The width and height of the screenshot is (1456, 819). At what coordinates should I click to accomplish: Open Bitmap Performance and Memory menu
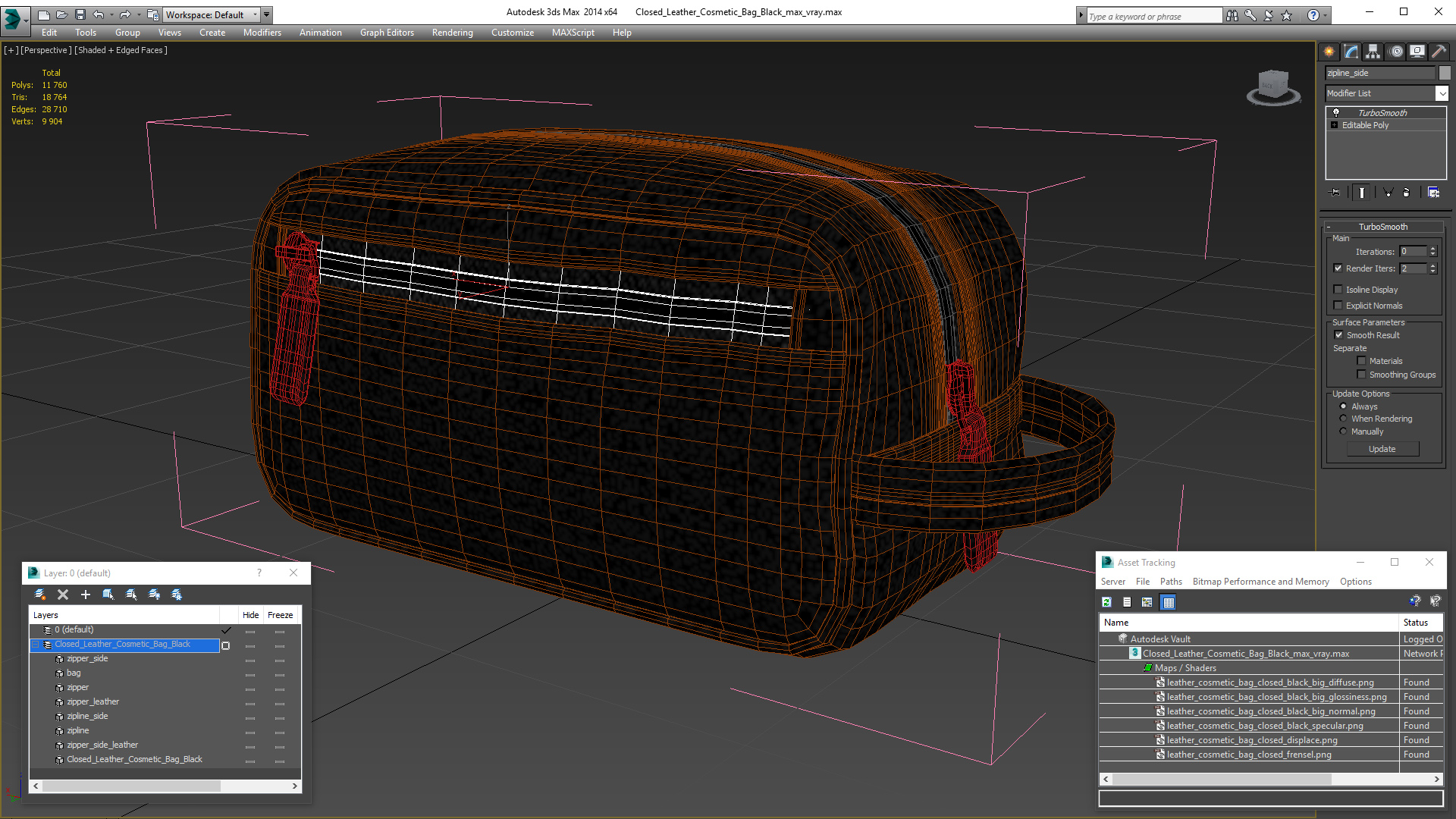[1260, 582]
